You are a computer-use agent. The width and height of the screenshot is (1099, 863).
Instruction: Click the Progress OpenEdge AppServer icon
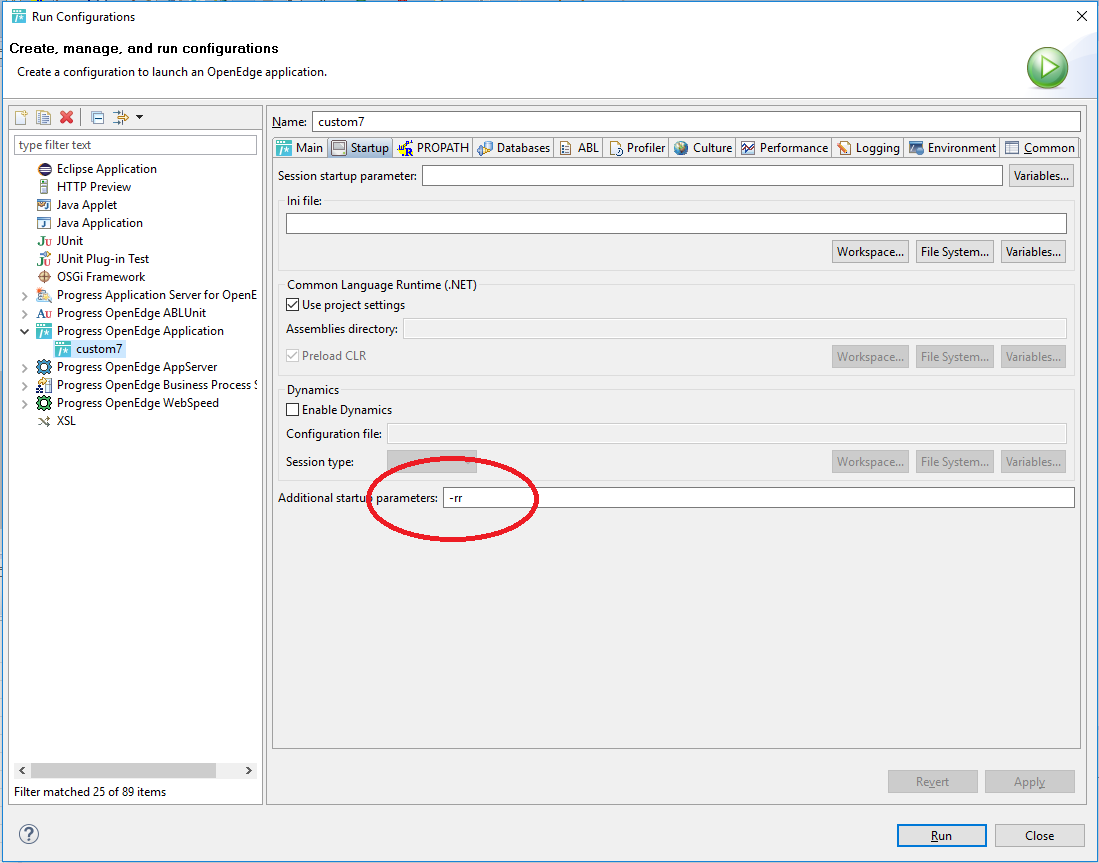pos(44,367)
